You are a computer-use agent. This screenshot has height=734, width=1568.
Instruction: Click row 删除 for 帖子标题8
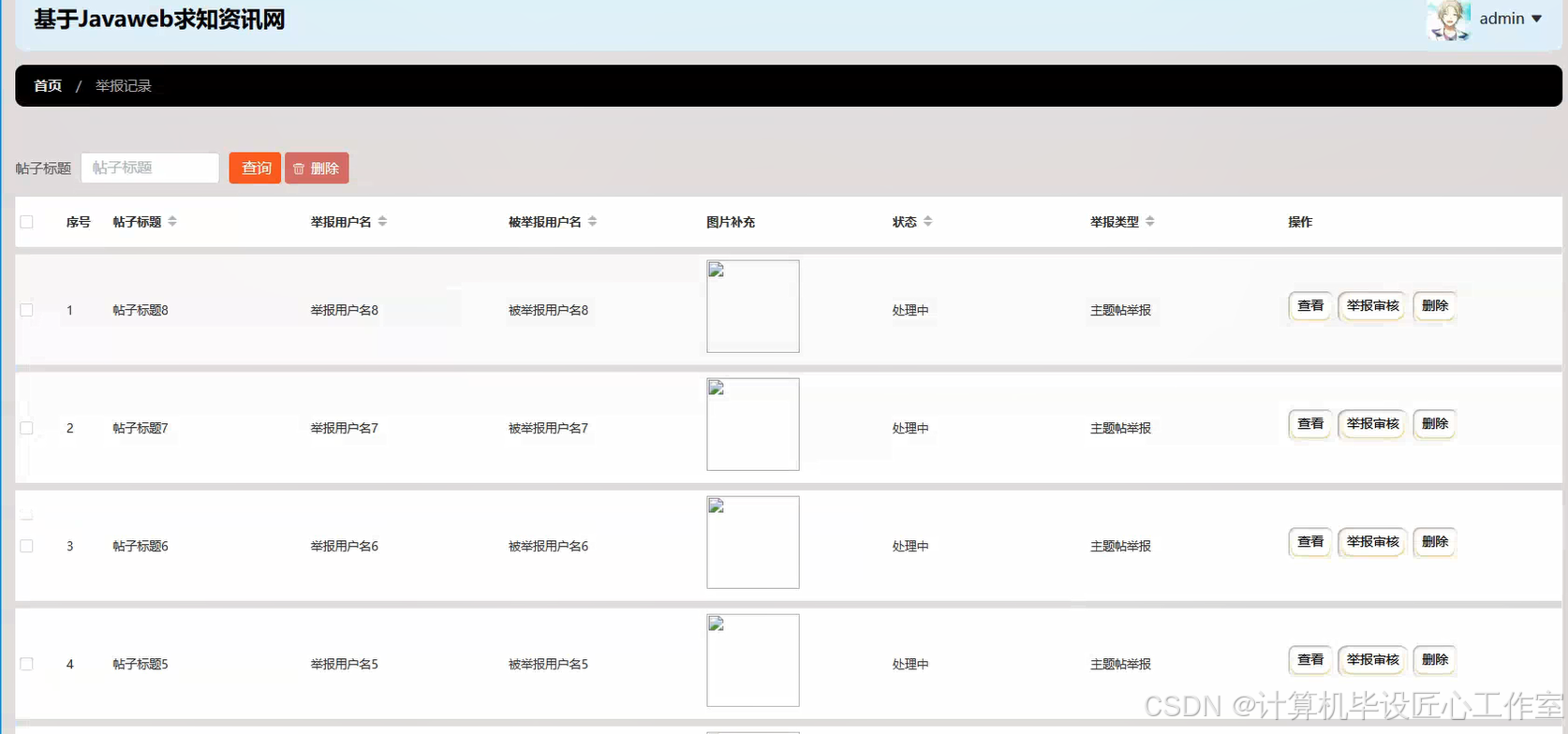coord(1434,306)
